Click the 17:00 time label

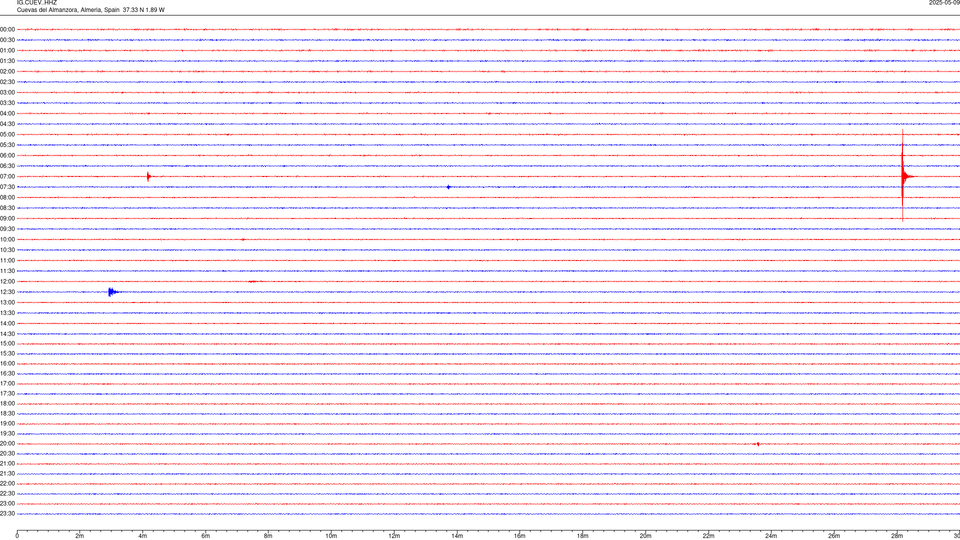point(7,384)
